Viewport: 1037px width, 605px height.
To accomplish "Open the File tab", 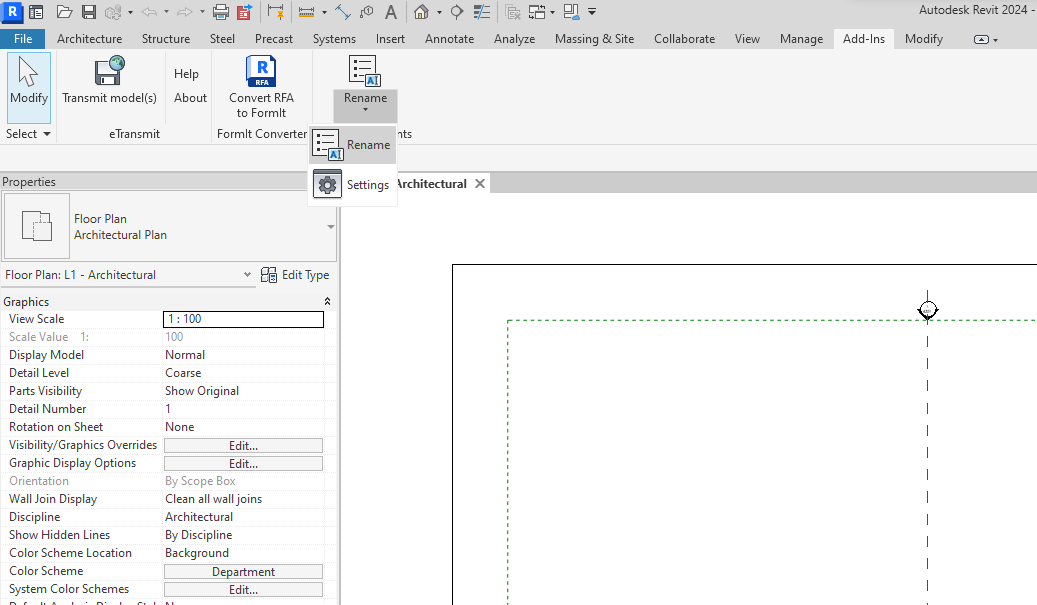I will pos(23,39).
